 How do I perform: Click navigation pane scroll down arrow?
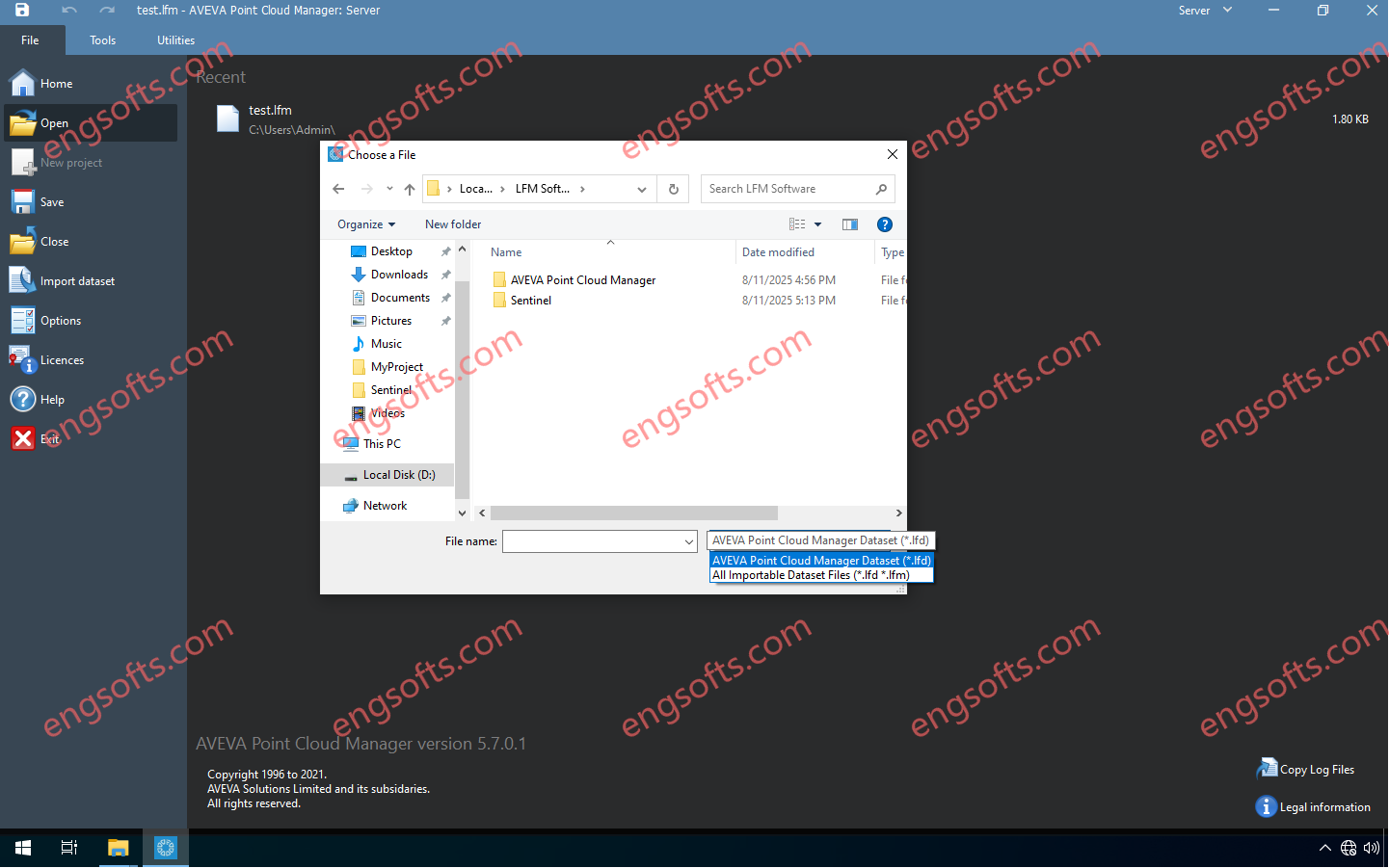click(x=462, y=513)
